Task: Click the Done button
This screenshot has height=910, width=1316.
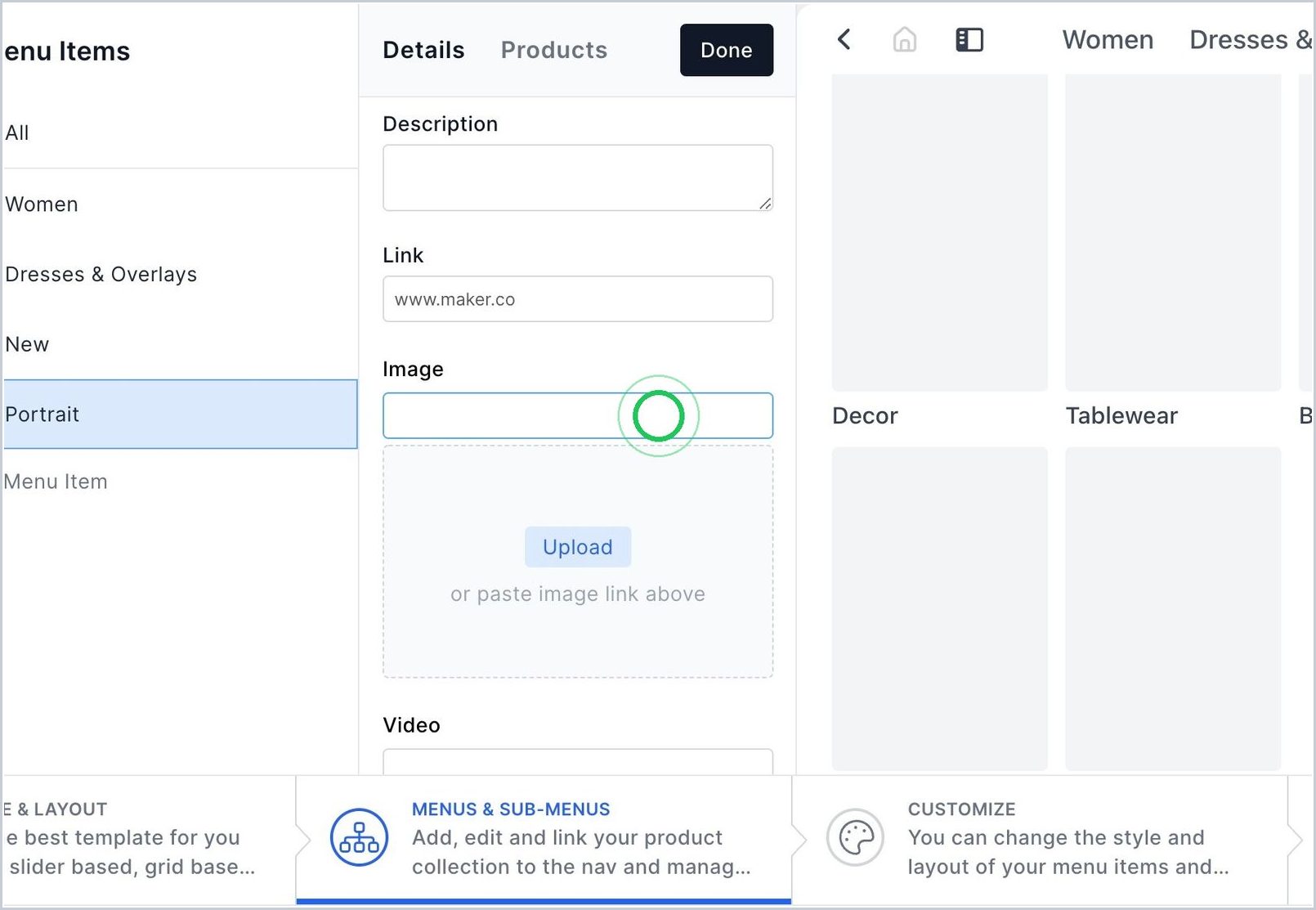Action: (x=727, y=50)
